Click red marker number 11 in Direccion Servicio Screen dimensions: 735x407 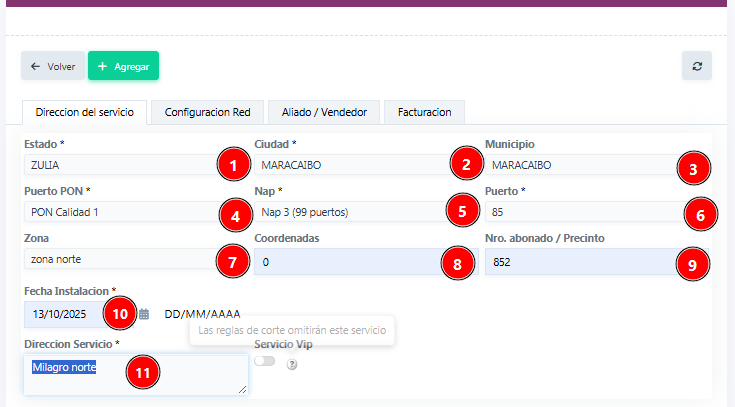(x=143, y=373)
